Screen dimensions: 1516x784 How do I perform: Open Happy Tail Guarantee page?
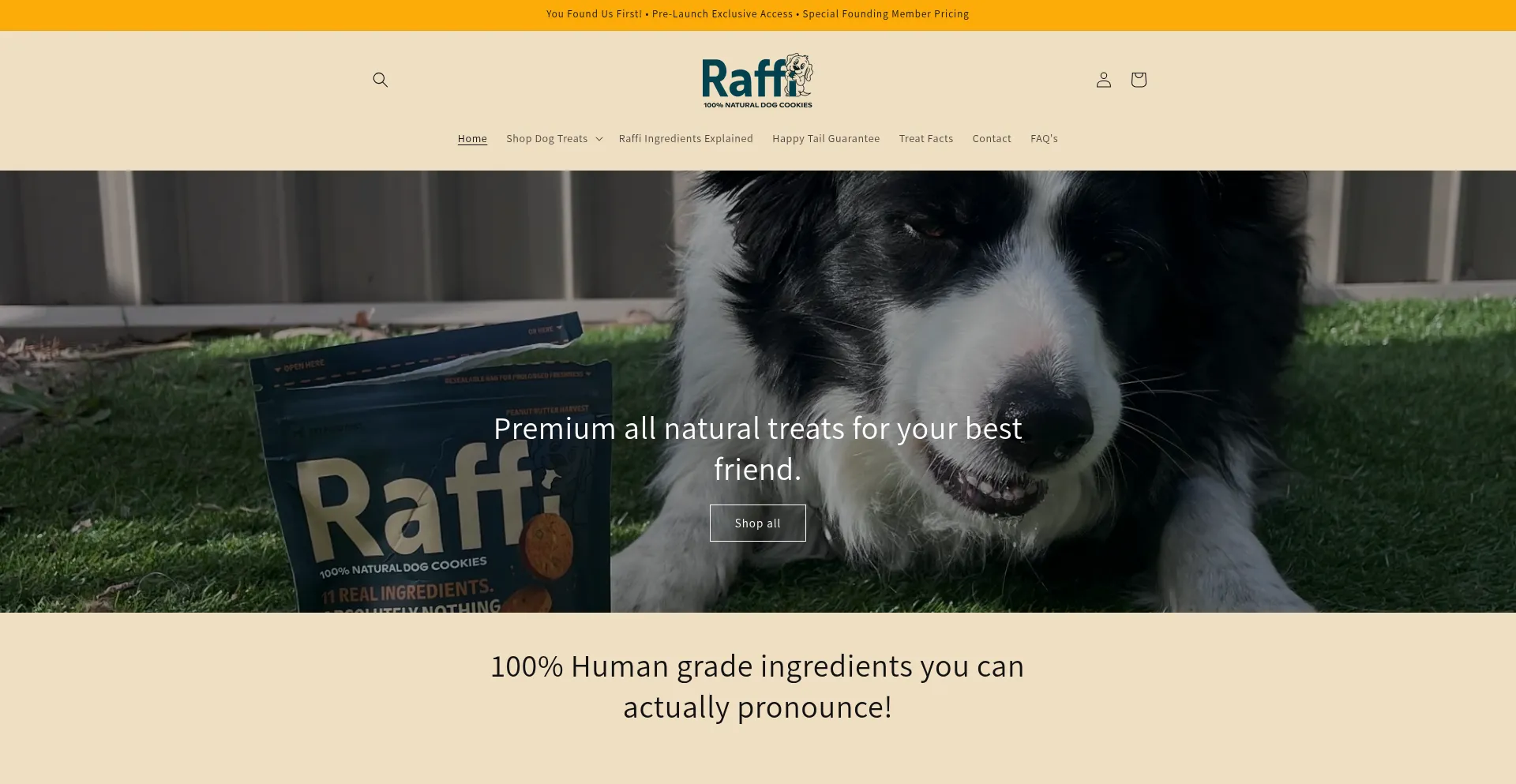[826, 138]
